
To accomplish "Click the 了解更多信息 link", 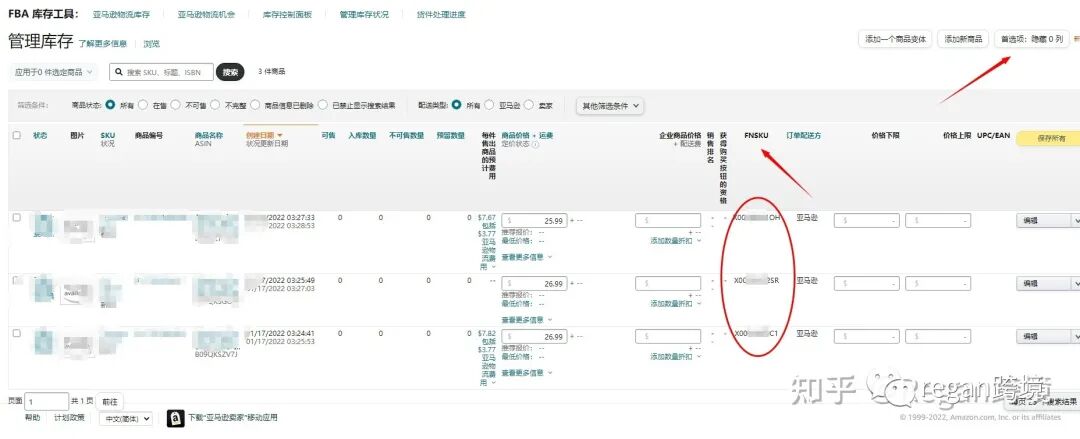I will (103, 43).
